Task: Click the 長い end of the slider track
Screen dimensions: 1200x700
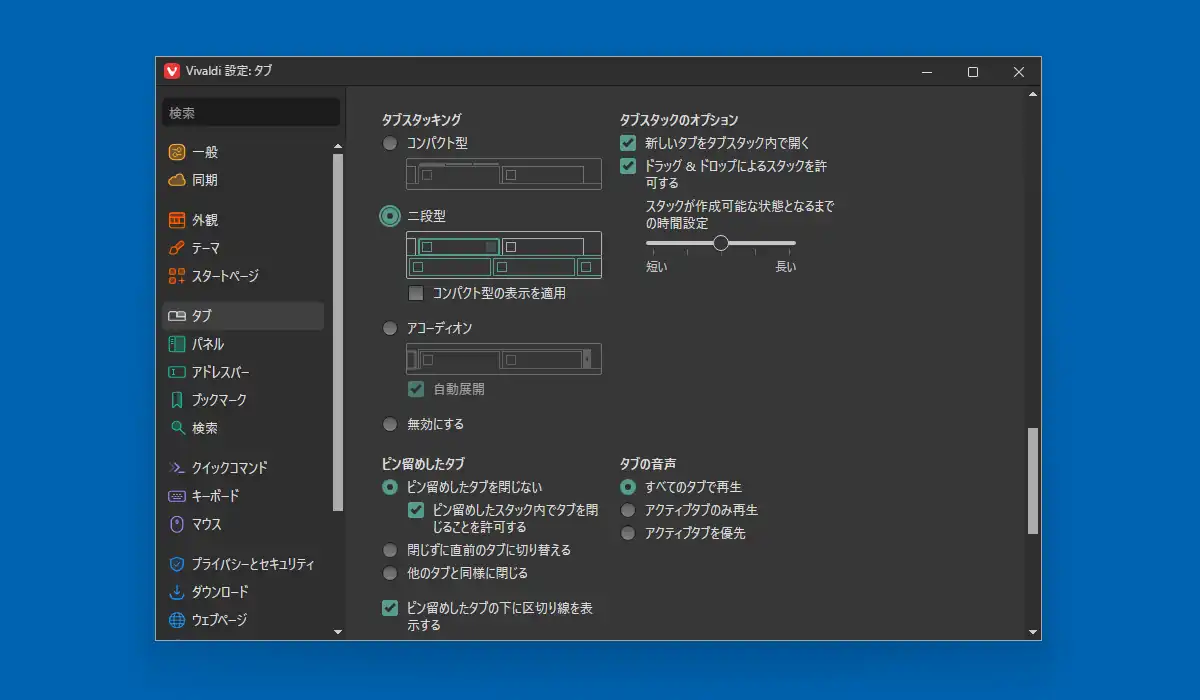Action: (x=793, y=243)
